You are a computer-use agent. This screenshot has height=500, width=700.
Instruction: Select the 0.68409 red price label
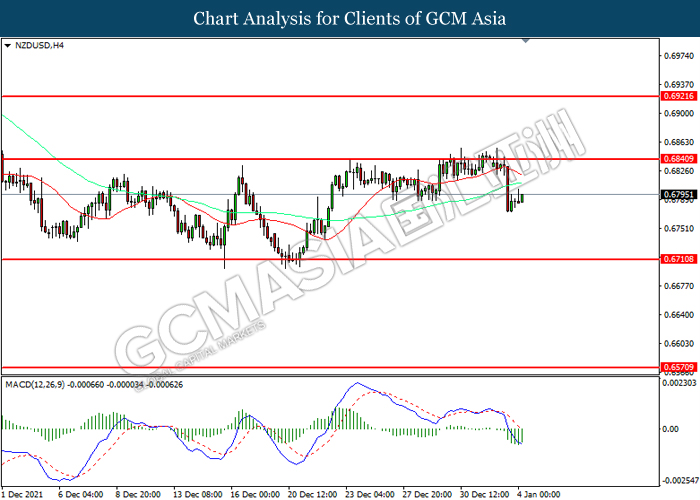[679, 159]
